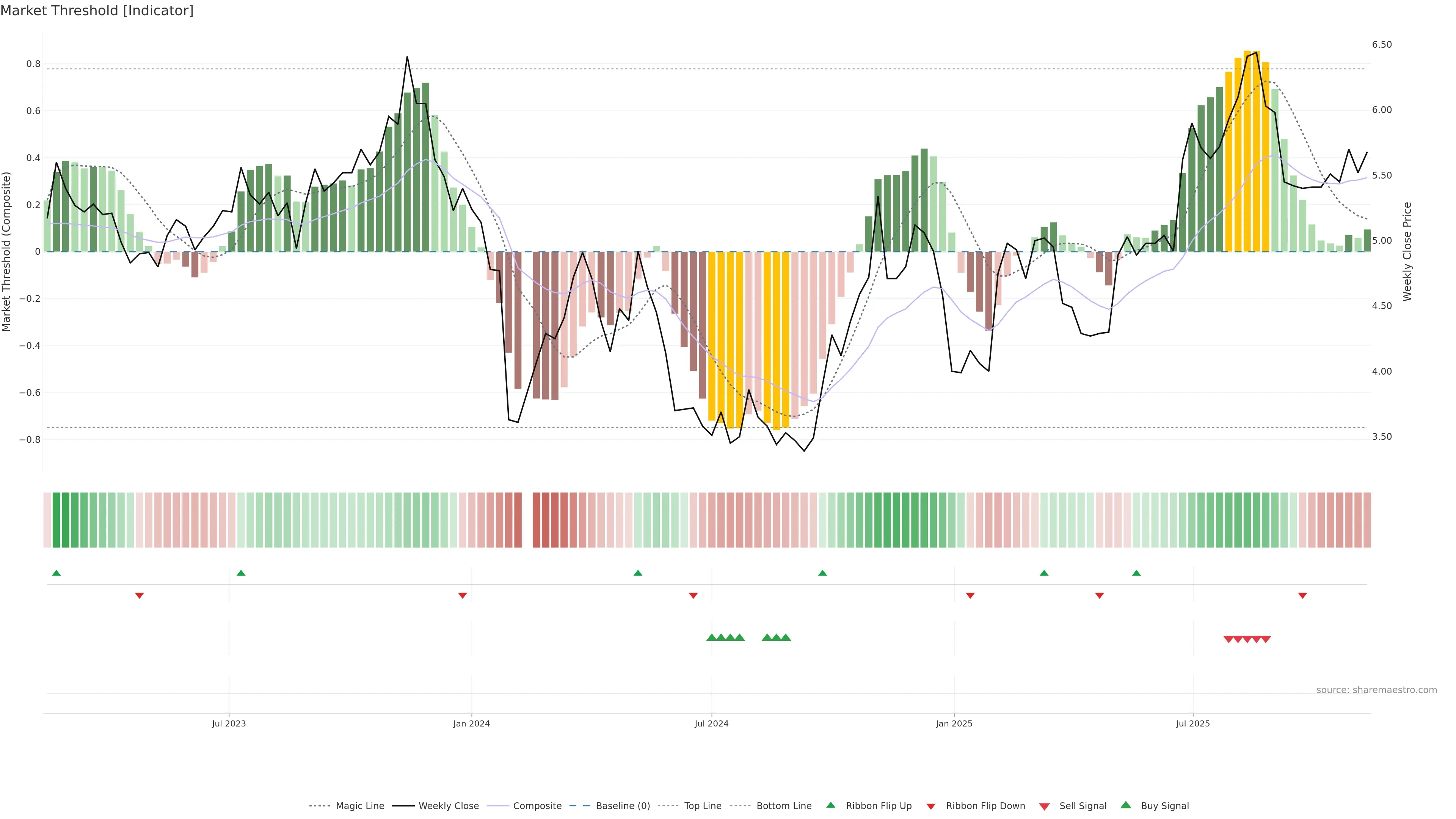Toggle Baseline (0) legend entry

click(x=623, y=806)
